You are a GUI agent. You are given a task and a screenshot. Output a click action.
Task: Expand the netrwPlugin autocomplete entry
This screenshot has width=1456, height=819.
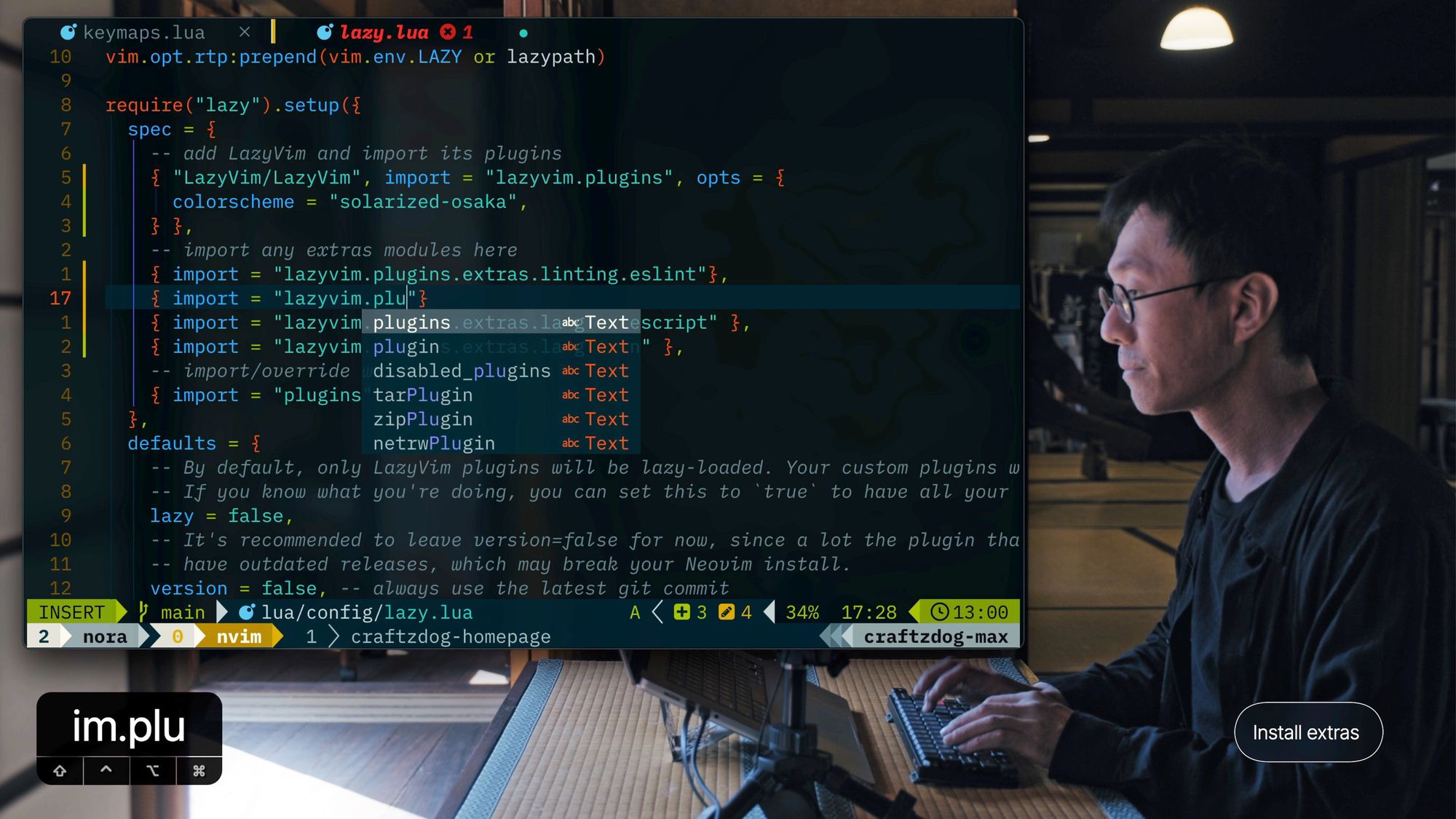click(434, 443)
